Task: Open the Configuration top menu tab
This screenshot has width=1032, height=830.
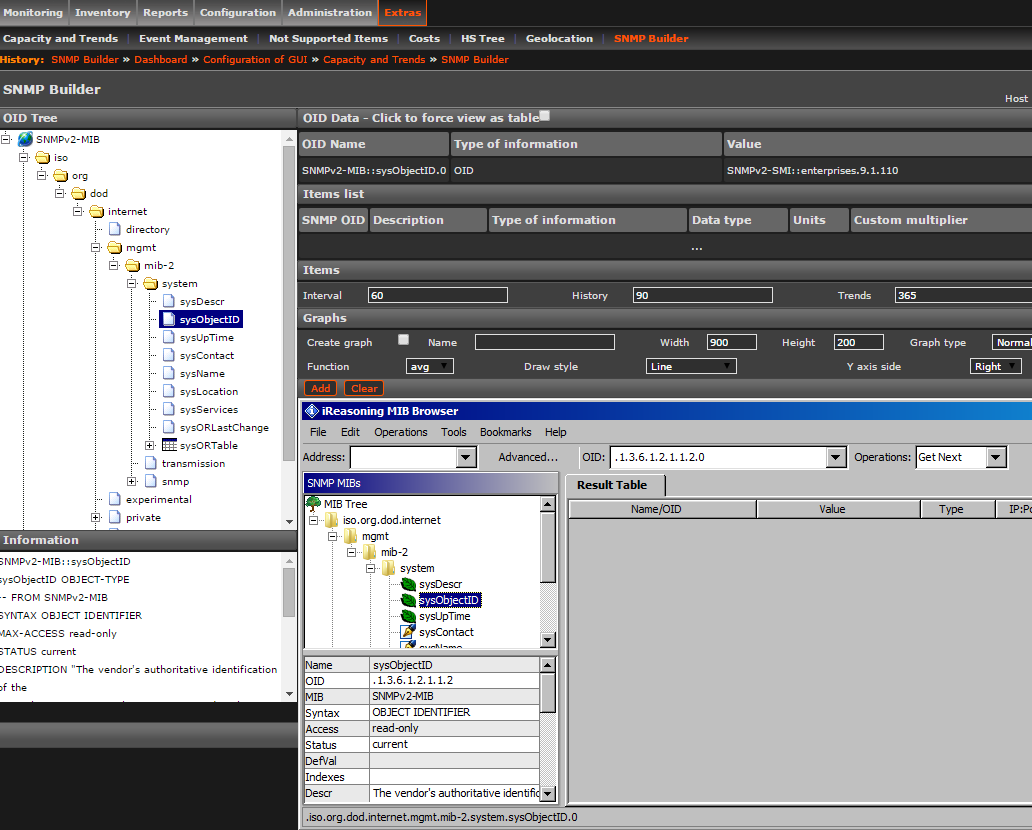Action: (x=238, y=13)
